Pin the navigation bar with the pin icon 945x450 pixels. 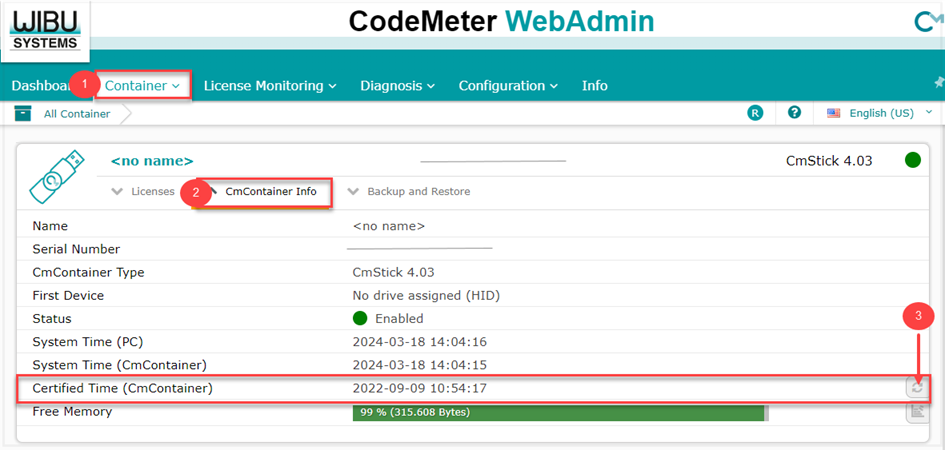click(939, 83)
